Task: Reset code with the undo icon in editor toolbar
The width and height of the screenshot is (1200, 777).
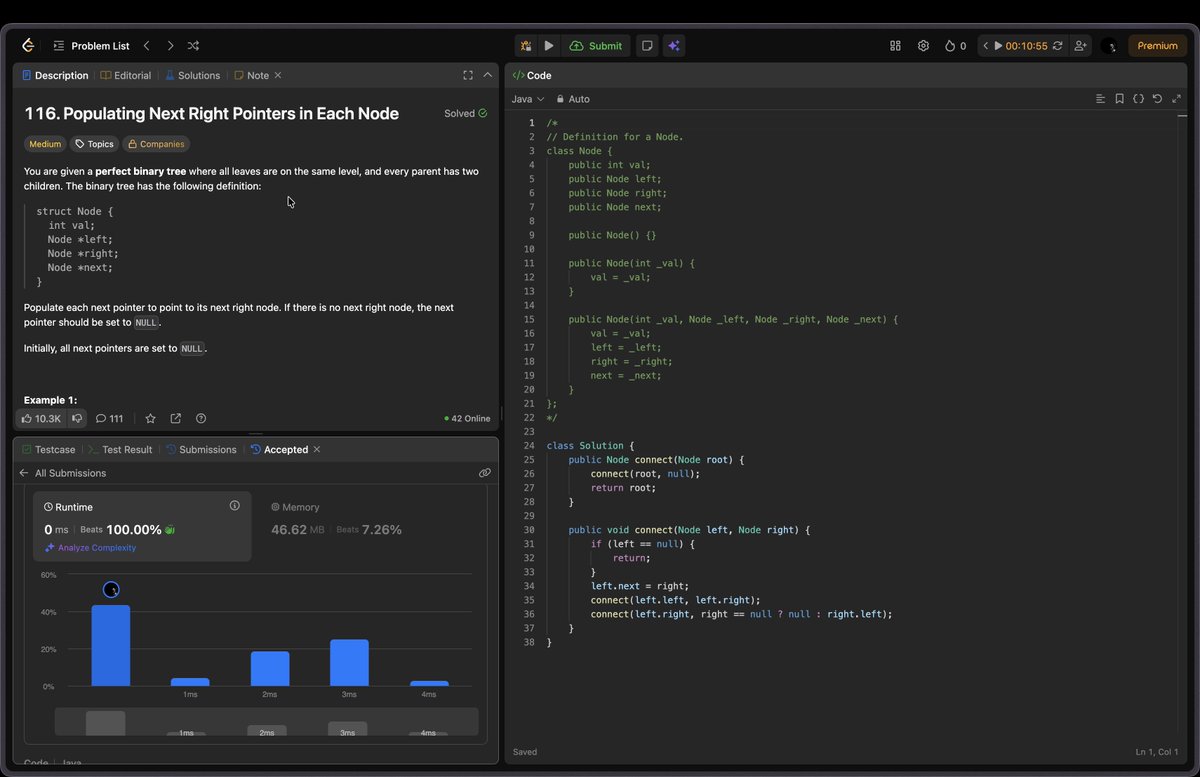Action: 1157,98
